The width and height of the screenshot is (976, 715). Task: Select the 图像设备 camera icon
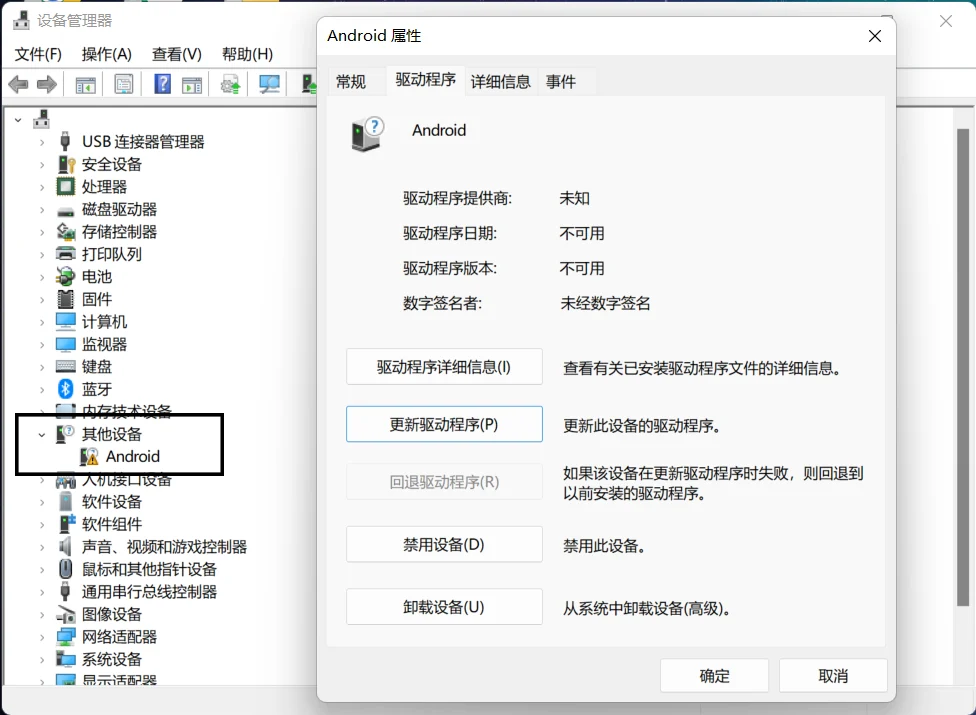click(x=65, y=615)
